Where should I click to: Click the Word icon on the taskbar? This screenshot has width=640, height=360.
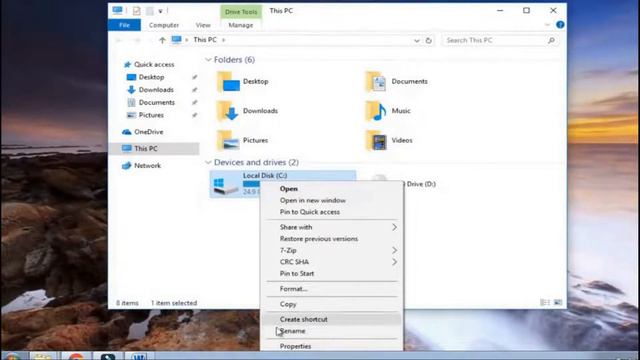(x=139, y=356)
